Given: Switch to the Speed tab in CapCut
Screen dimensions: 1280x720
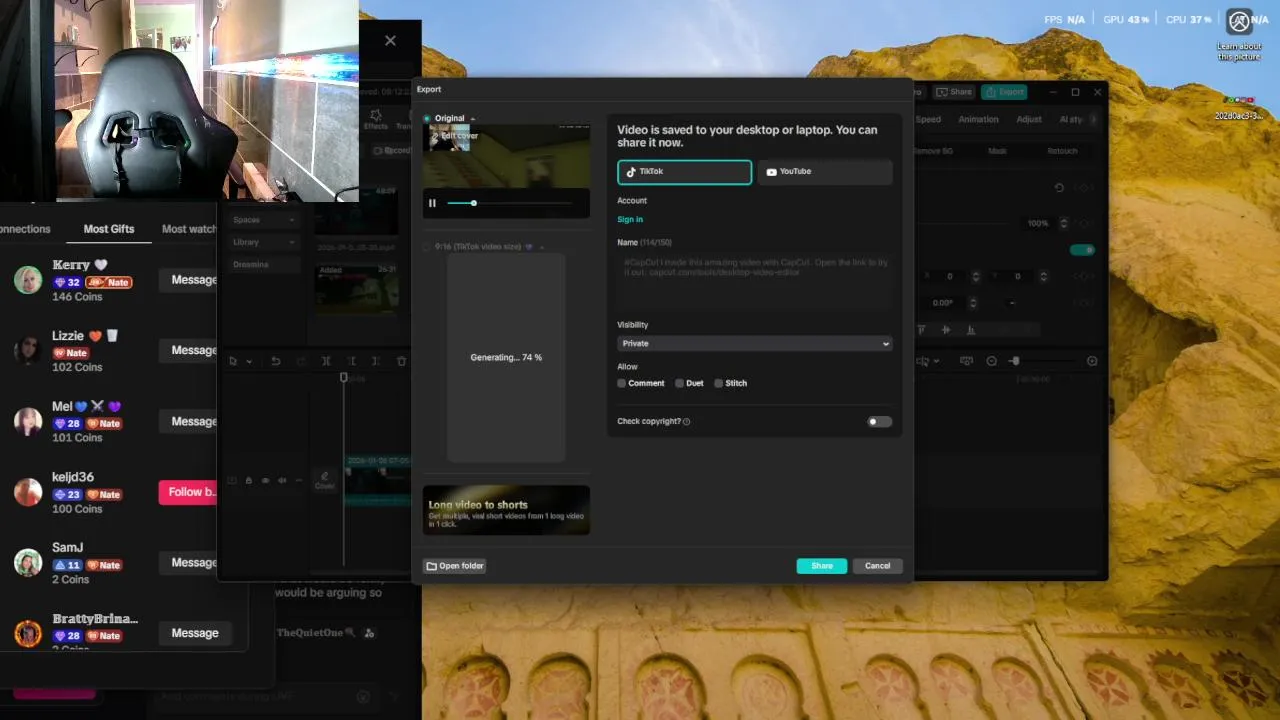Looking at the screenshot, I should (928, 119).
